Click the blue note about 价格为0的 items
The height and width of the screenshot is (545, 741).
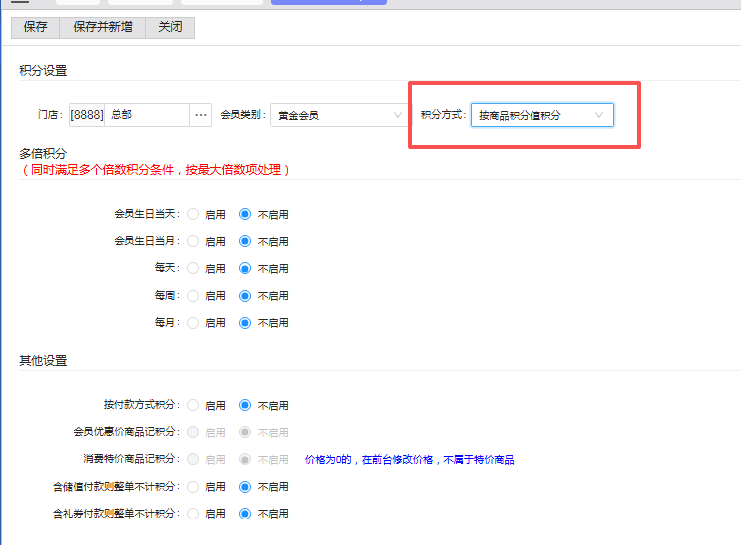pyautogui.click(x=410, y=459)
